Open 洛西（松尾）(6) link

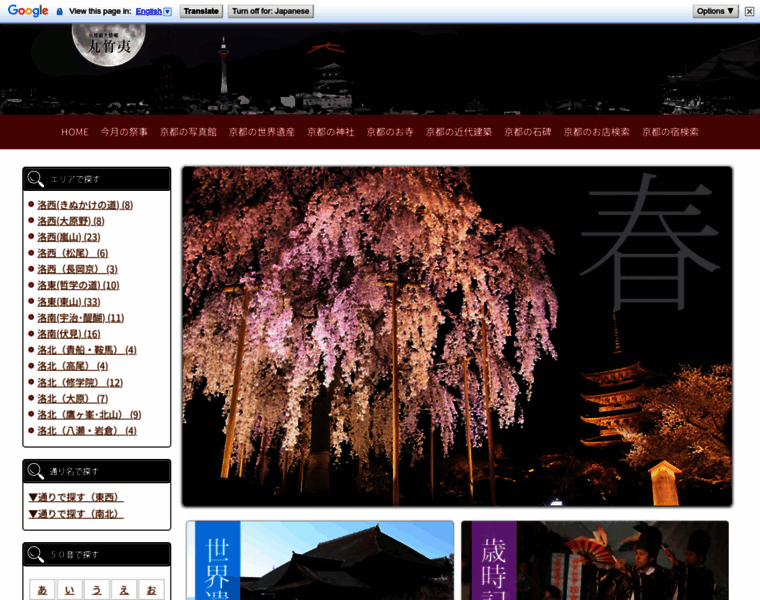click(x=73, y=253)
